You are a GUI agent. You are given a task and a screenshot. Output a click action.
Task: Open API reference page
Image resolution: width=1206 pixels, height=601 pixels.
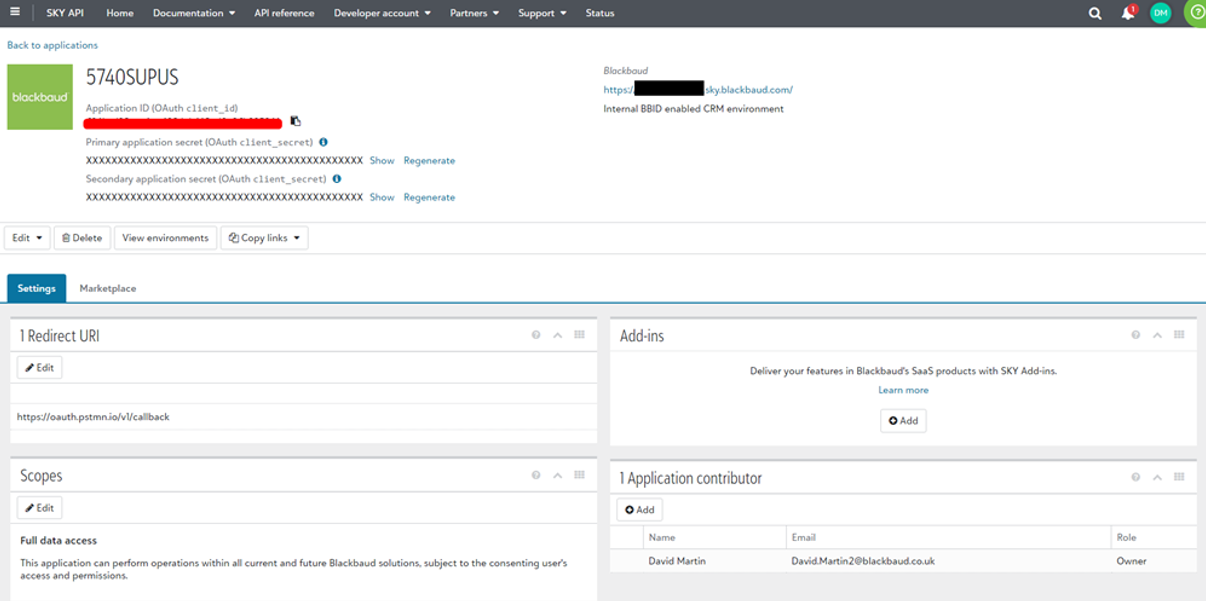(x=284, y=13)
